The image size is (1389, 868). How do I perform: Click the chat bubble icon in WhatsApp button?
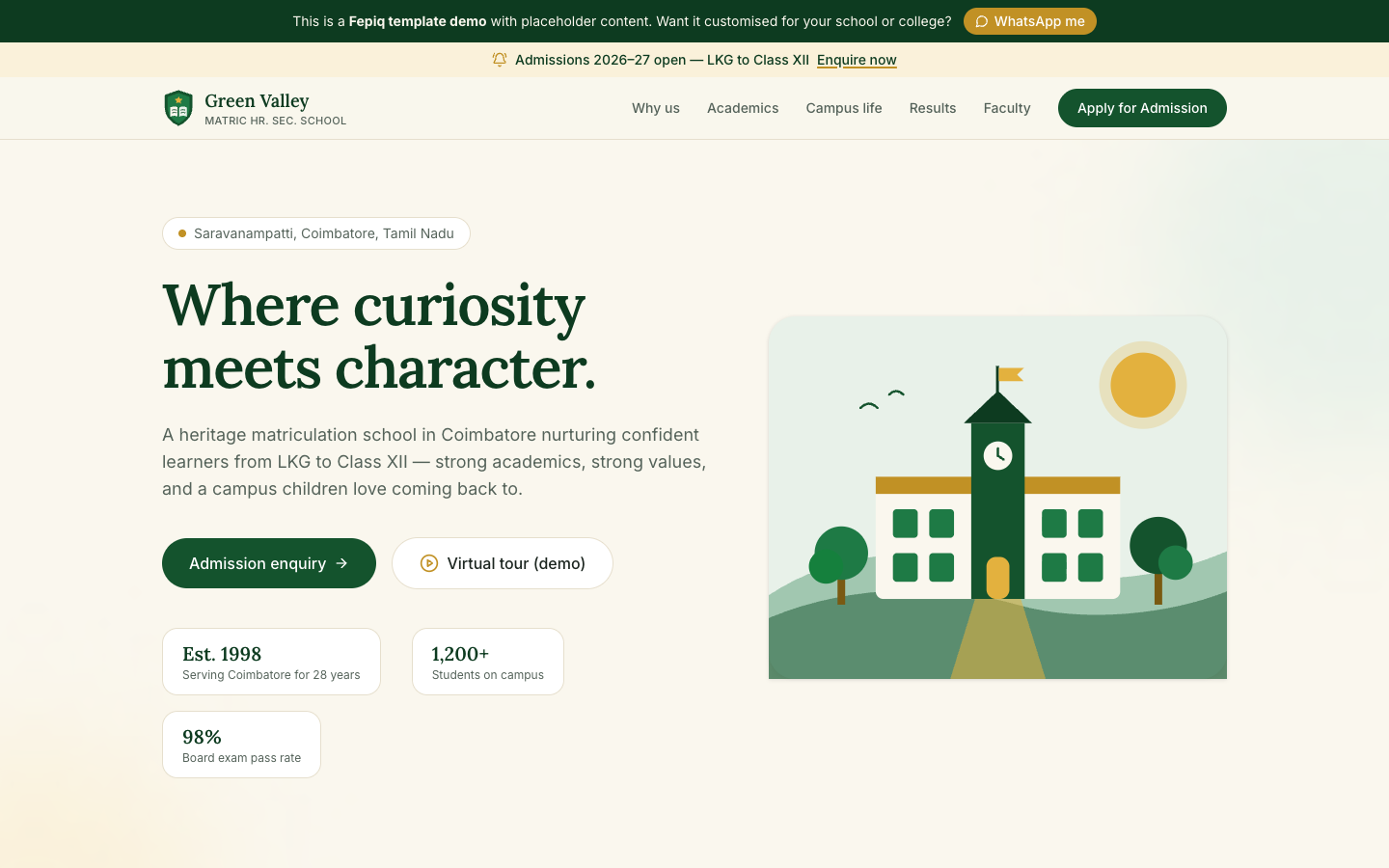(981, 21)
